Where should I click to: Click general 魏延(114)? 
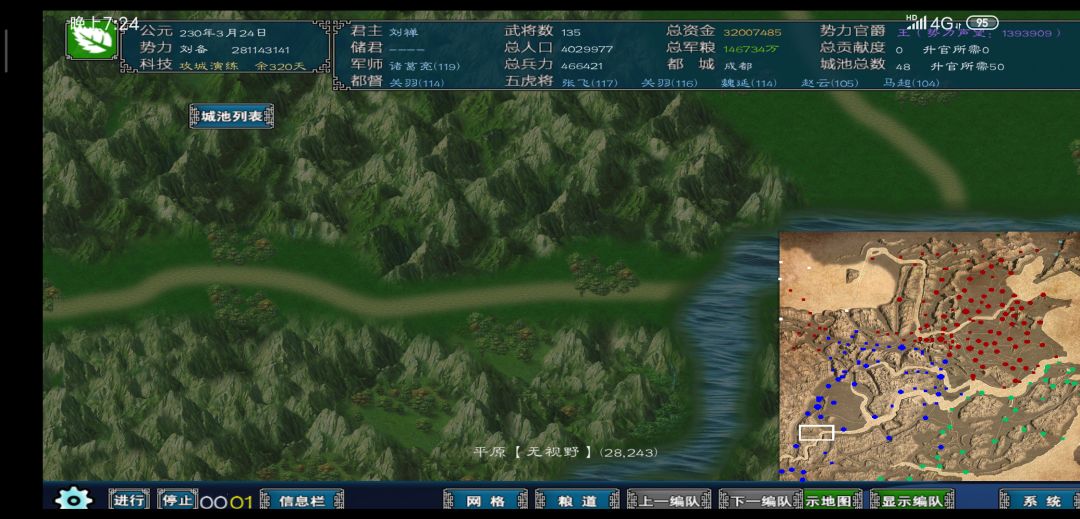pyautogui.click(x=748, y=83)
